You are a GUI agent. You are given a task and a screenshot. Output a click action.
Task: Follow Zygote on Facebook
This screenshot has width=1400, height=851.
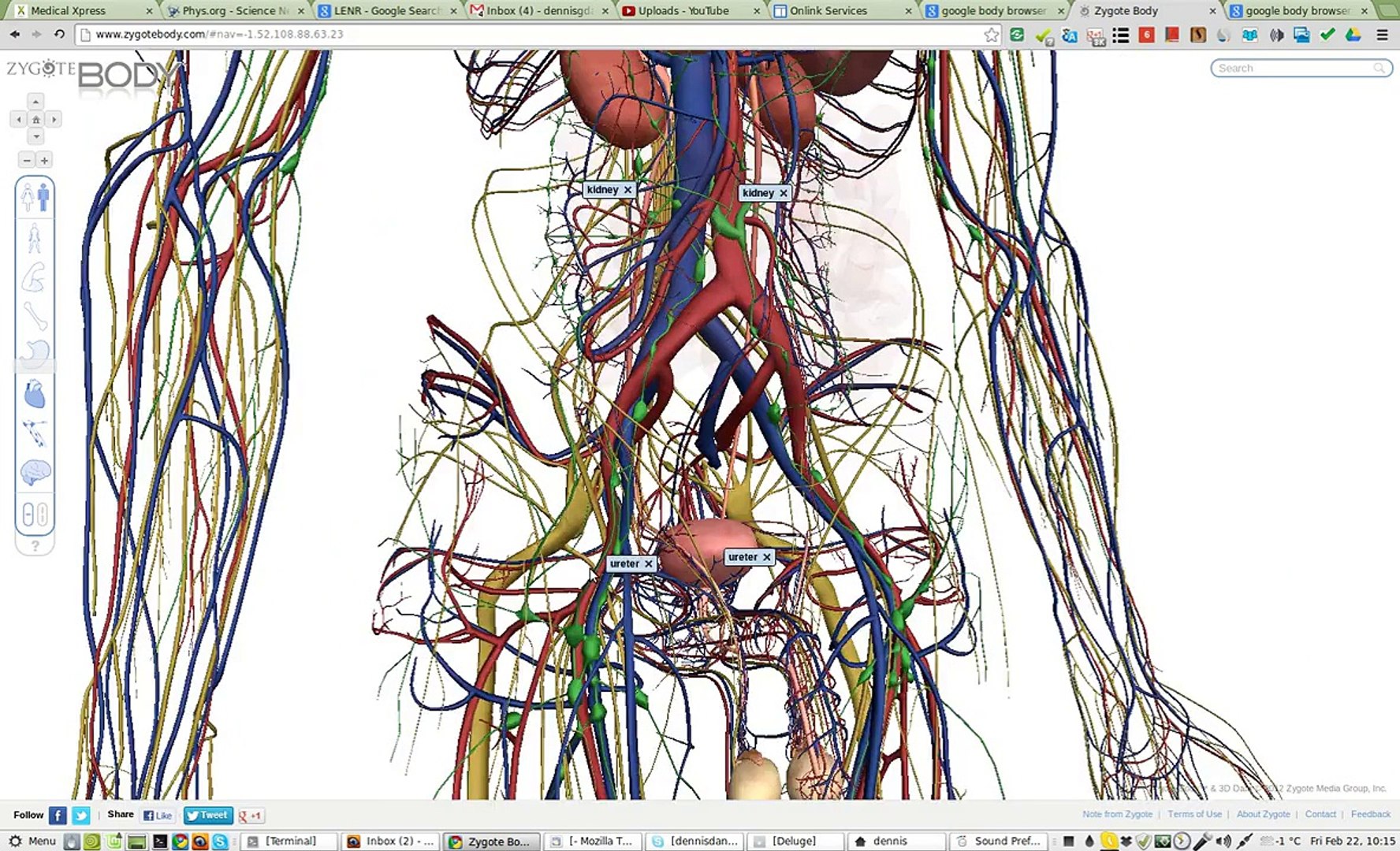coord(58,816)
